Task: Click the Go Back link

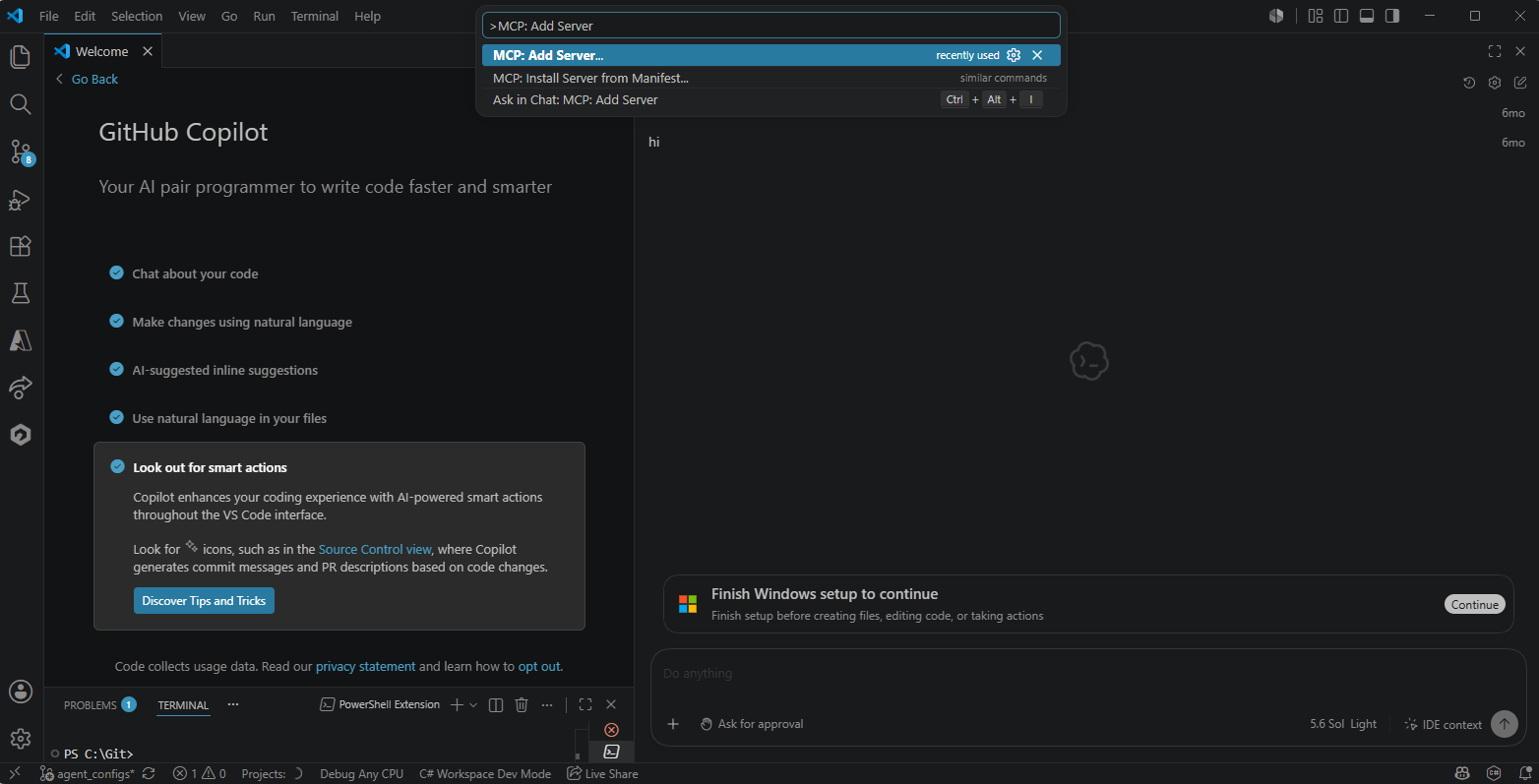Action: pos(87,79)
